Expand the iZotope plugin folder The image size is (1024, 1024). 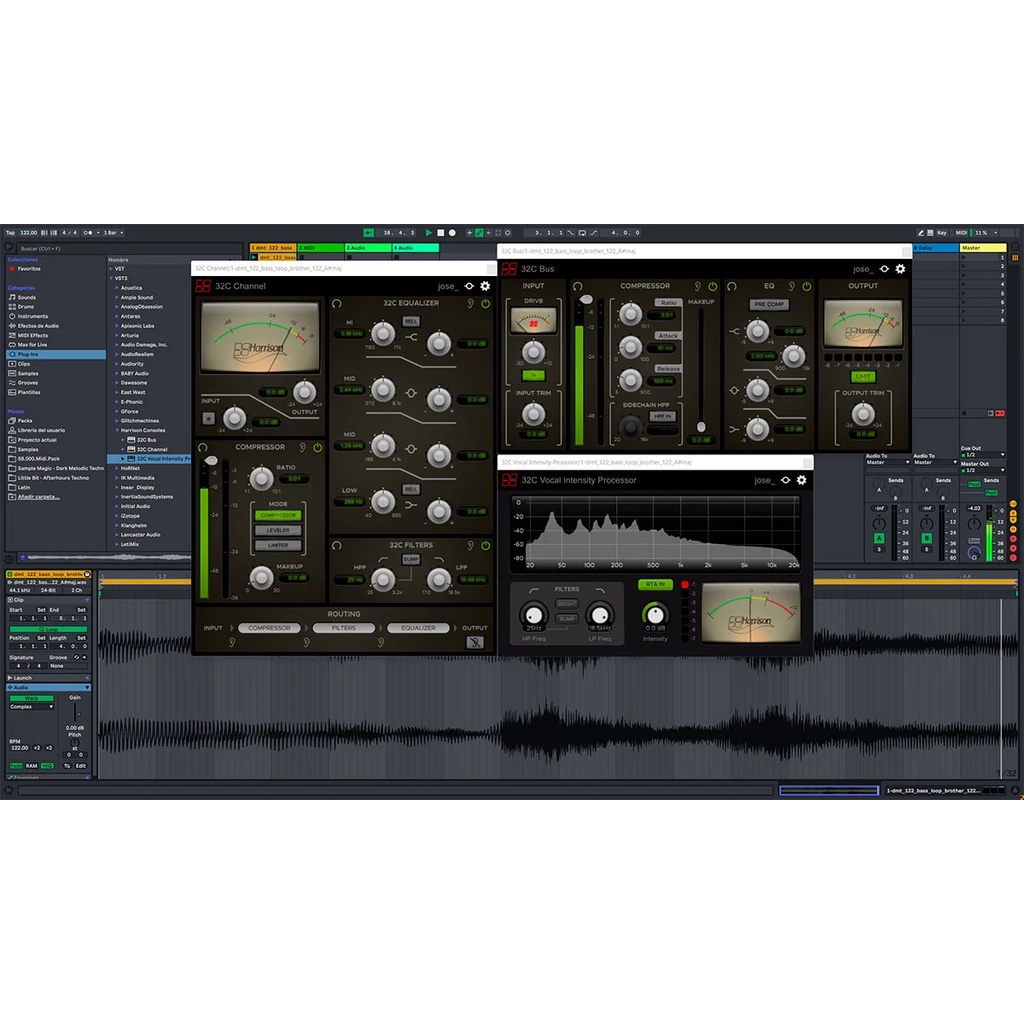pyautogui.click(x=117, y=516)
